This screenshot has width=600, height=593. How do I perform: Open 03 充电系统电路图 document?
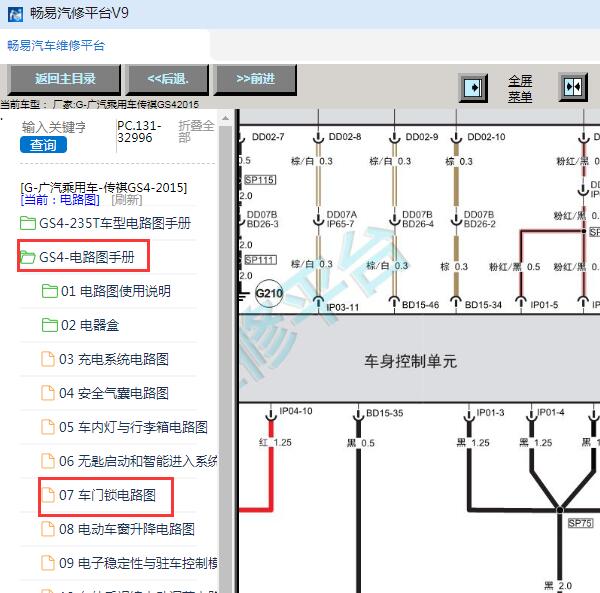coord(114,359)
